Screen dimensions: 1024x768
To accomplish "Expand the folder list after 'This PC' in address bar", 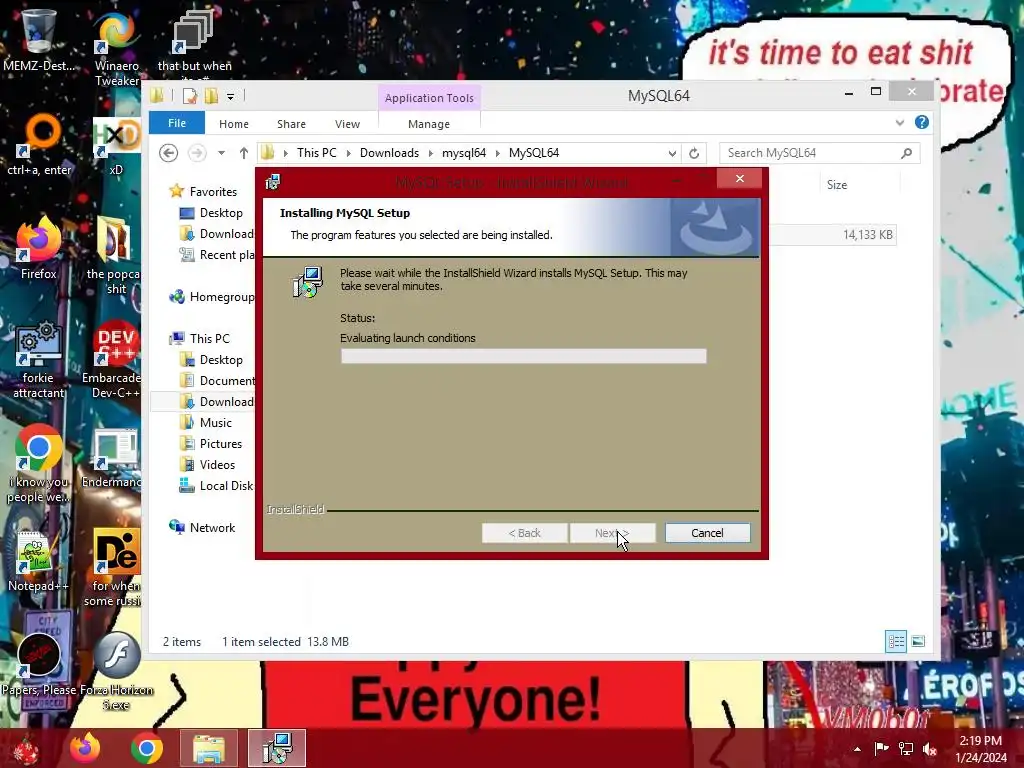I will pyautogui.click(x=348, y=153).
